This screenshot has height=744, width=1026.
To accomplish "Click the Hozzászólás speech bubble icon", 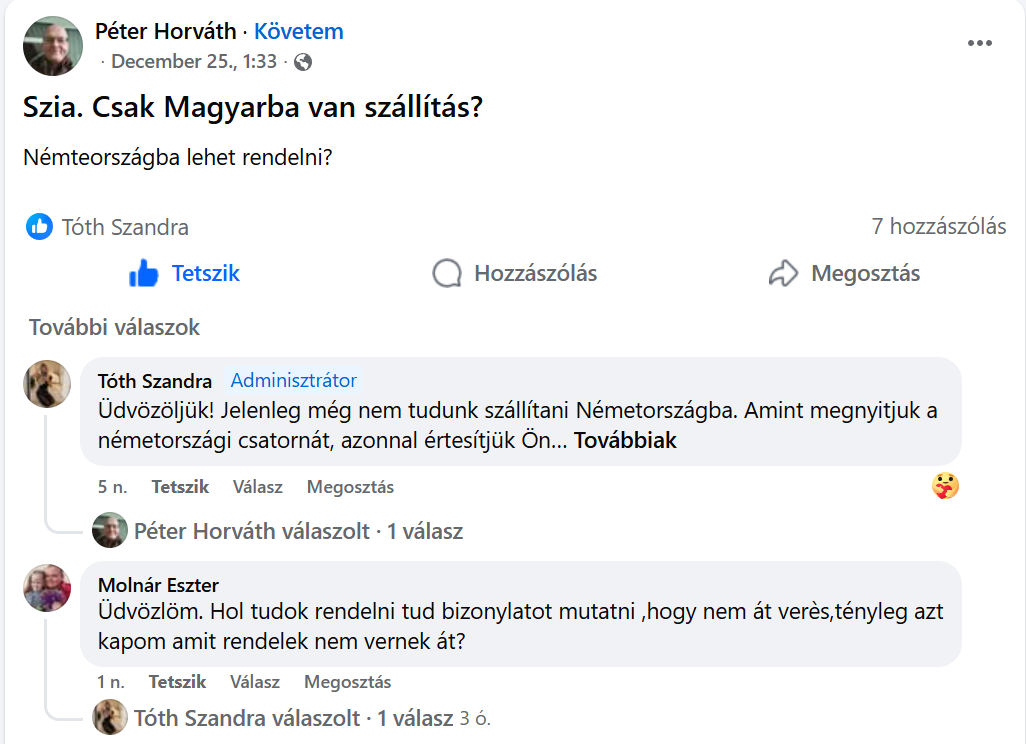I will (x=447, y=274).
